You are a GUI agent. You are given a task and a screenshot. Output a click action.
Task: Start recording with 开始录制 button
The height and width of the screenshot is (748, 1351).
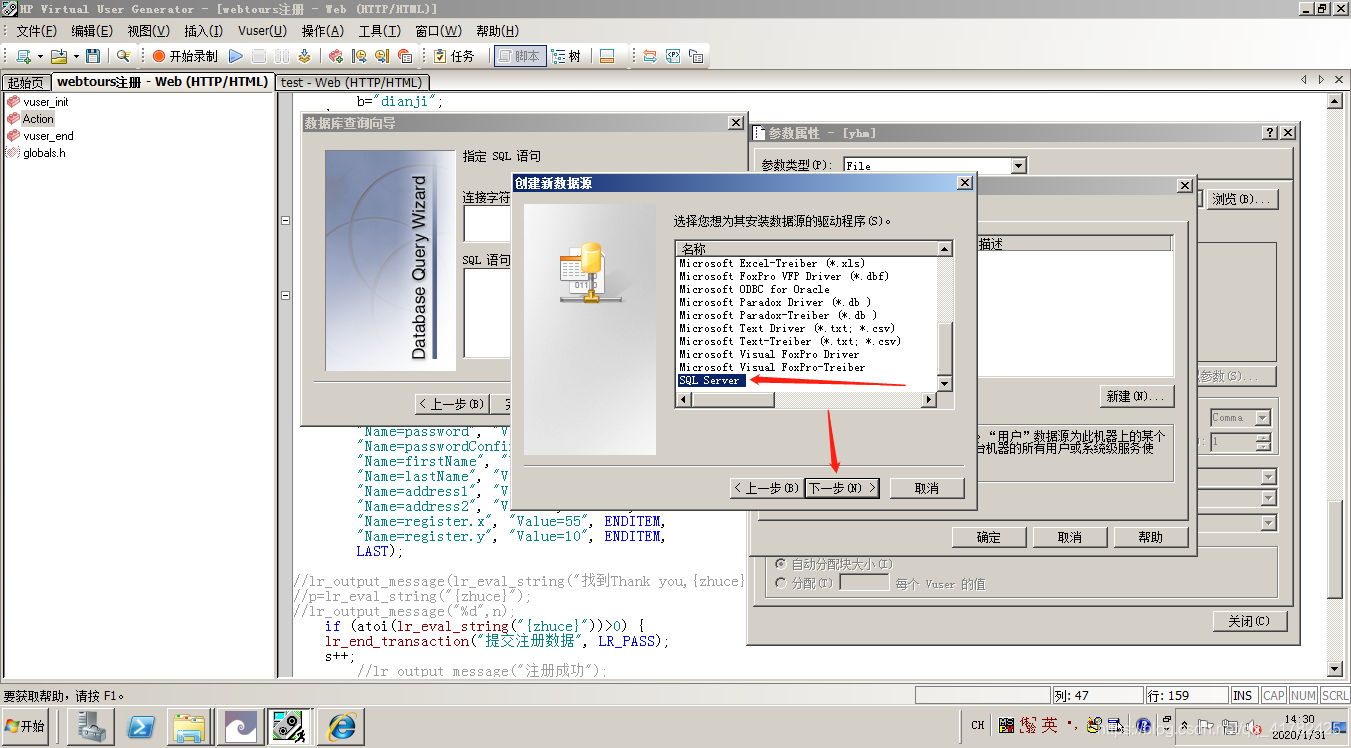point(185,56)
